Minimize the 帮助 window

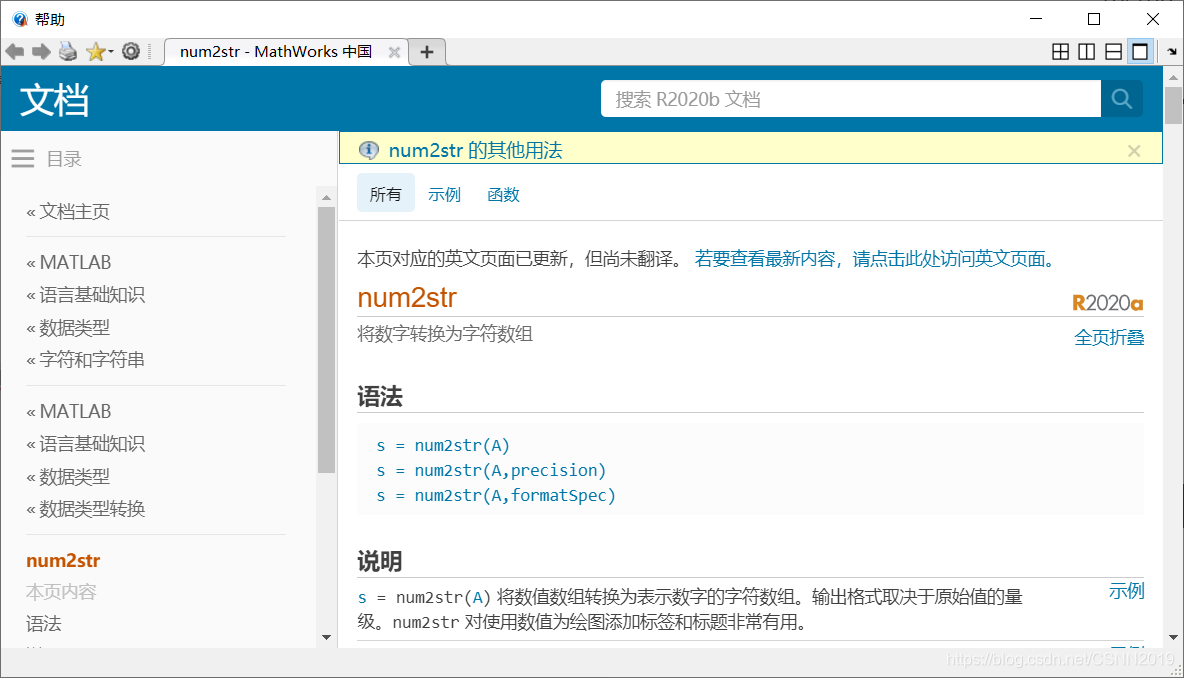(1036, 19)
